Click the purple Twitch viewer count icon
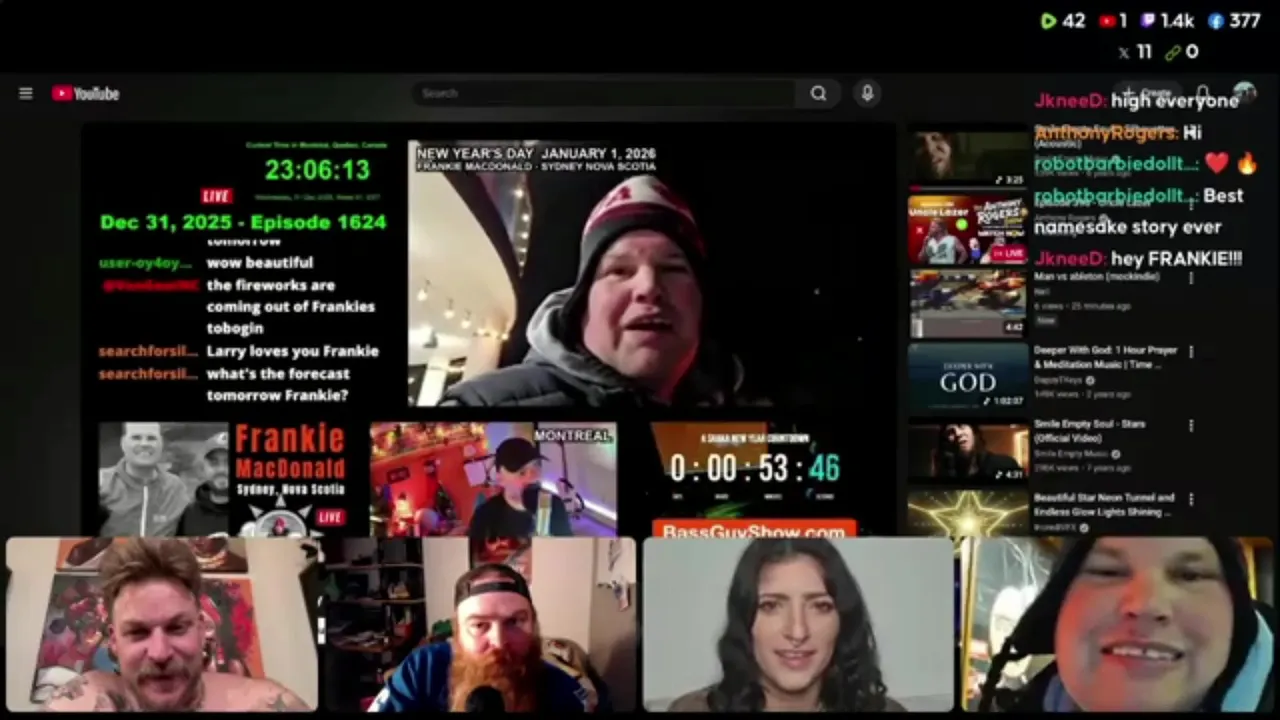This screenshot has width=1280, height=720. 1147,21
